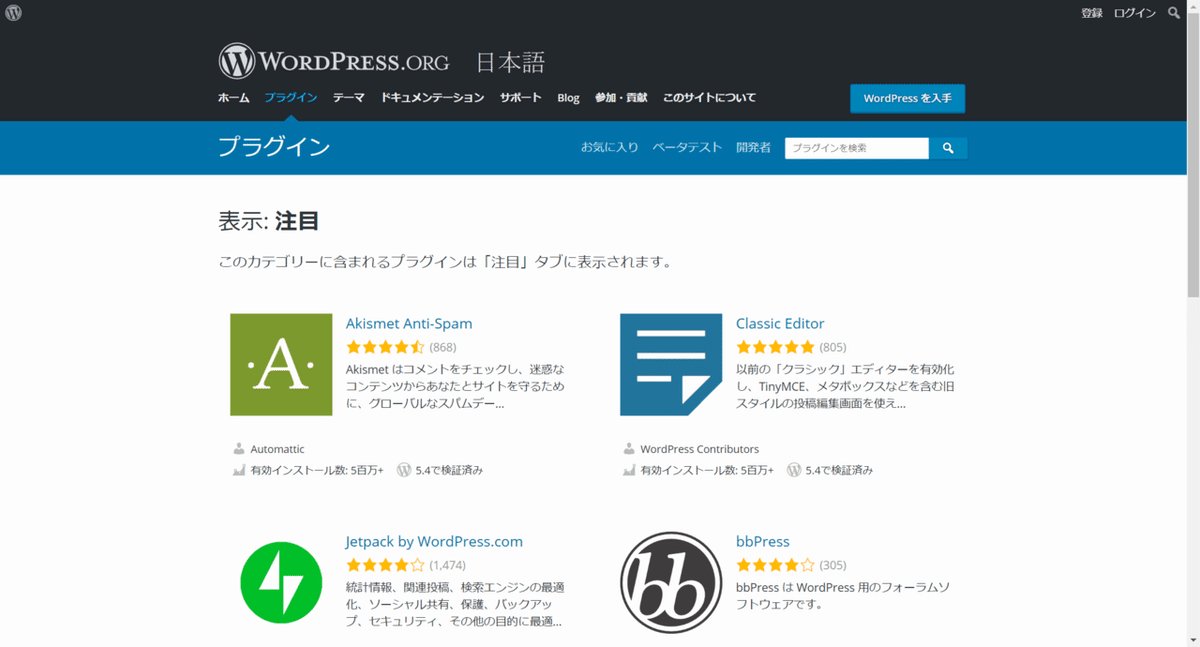
Task: Click Classic Editor's (805) review count
Action: coord(833,347)
